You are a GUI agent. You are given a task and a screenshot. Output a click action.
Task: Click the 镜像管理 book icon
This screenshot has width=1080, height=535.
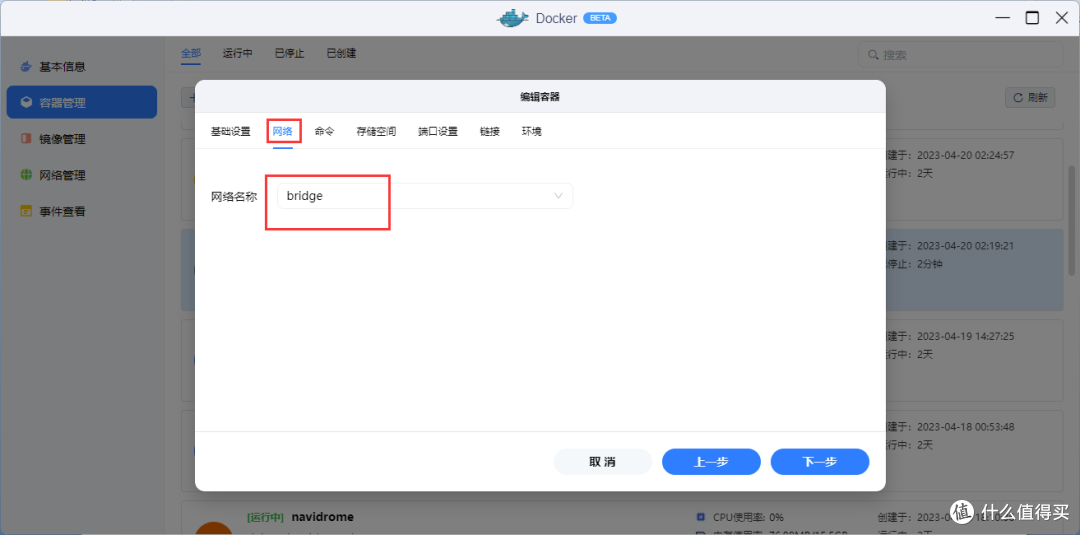click(x=26, y=139)
